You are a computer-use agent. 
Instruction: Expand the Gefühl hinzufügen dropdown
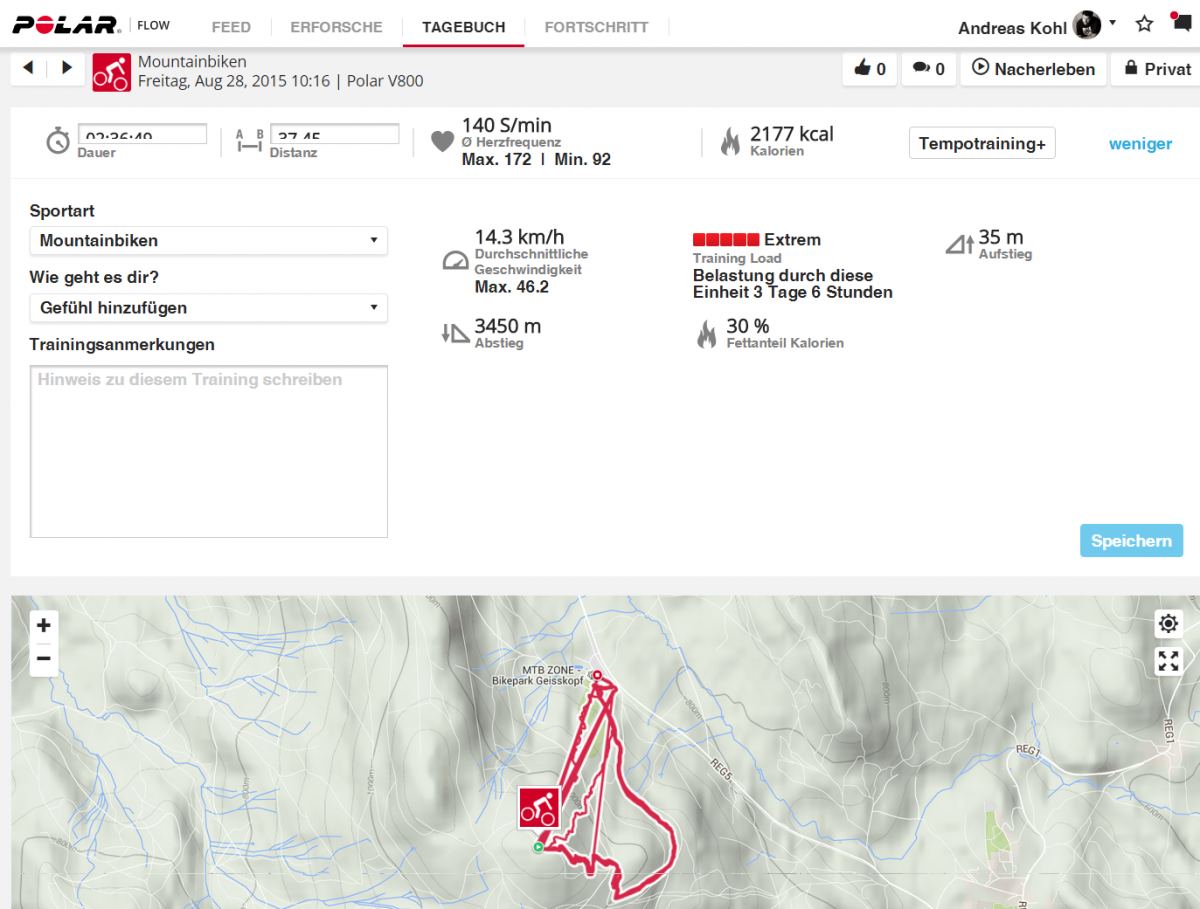[208, 308]
